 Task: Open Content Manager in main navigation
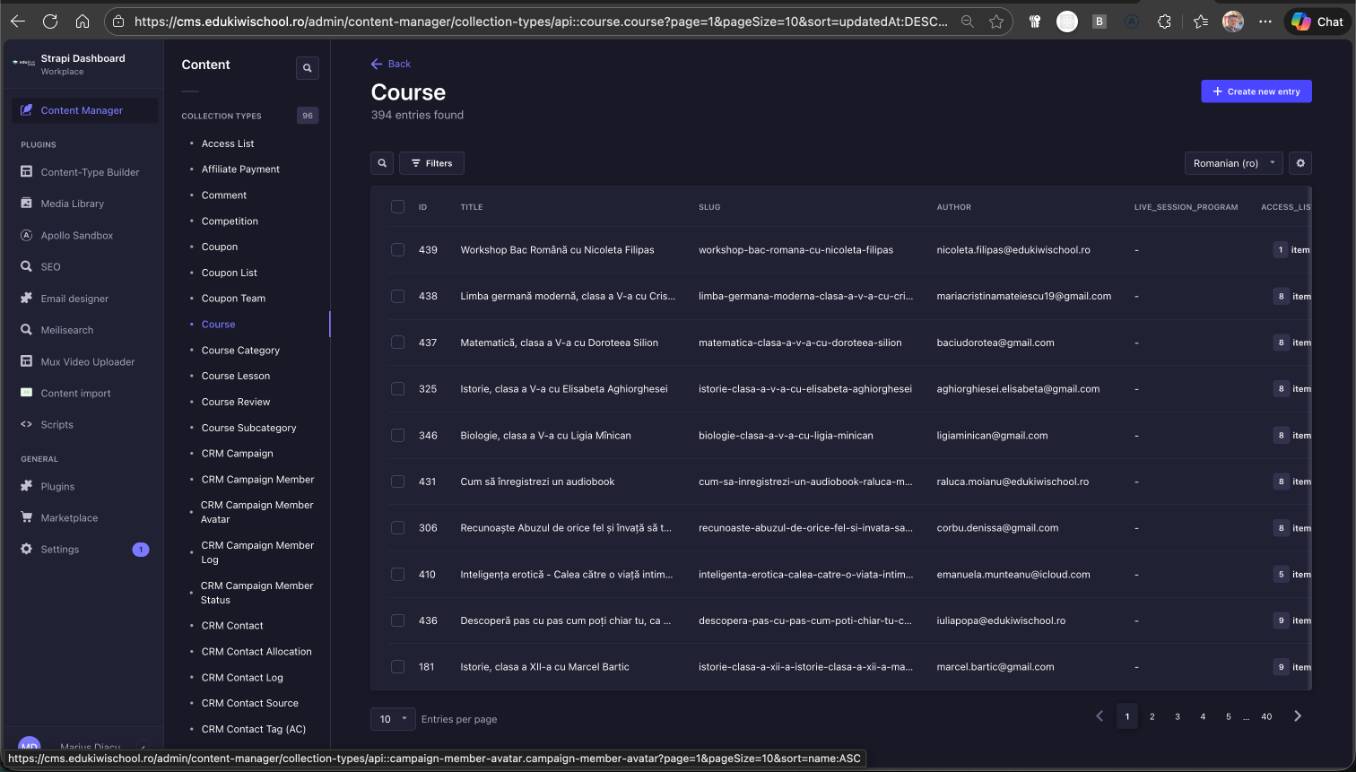[85, 110]
